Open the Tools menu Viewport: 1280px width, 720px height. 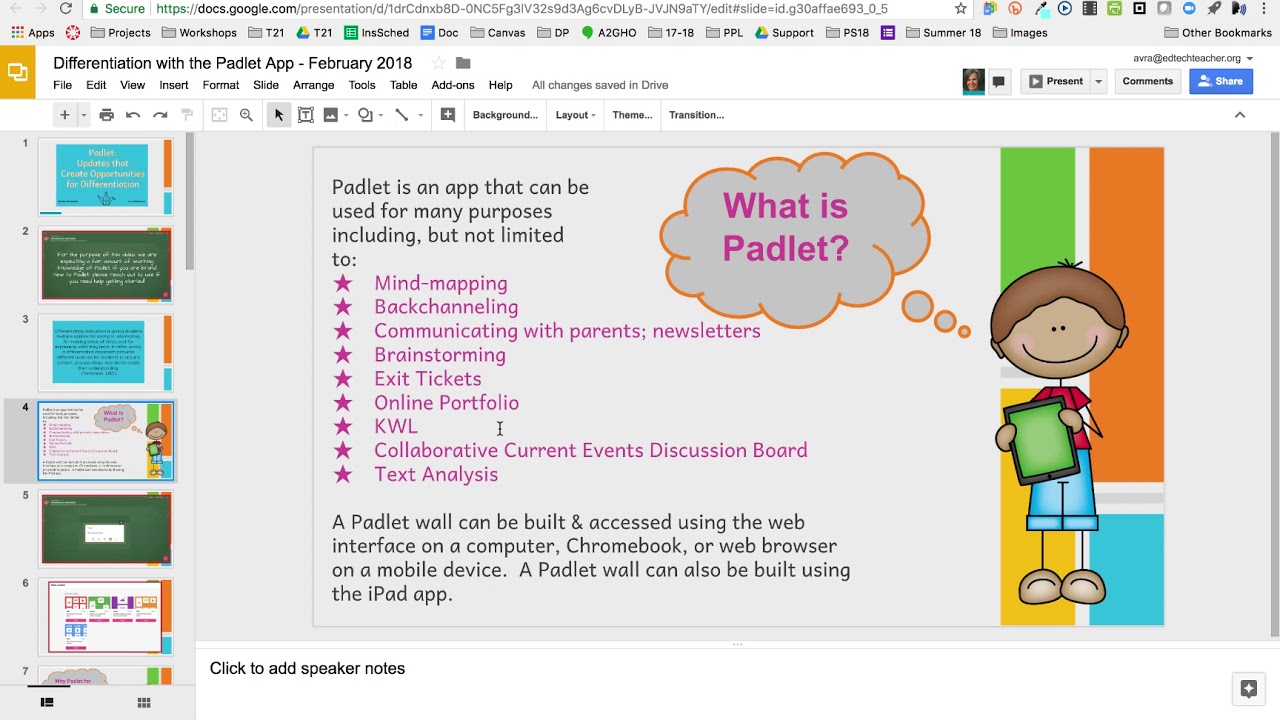point(362,85)
